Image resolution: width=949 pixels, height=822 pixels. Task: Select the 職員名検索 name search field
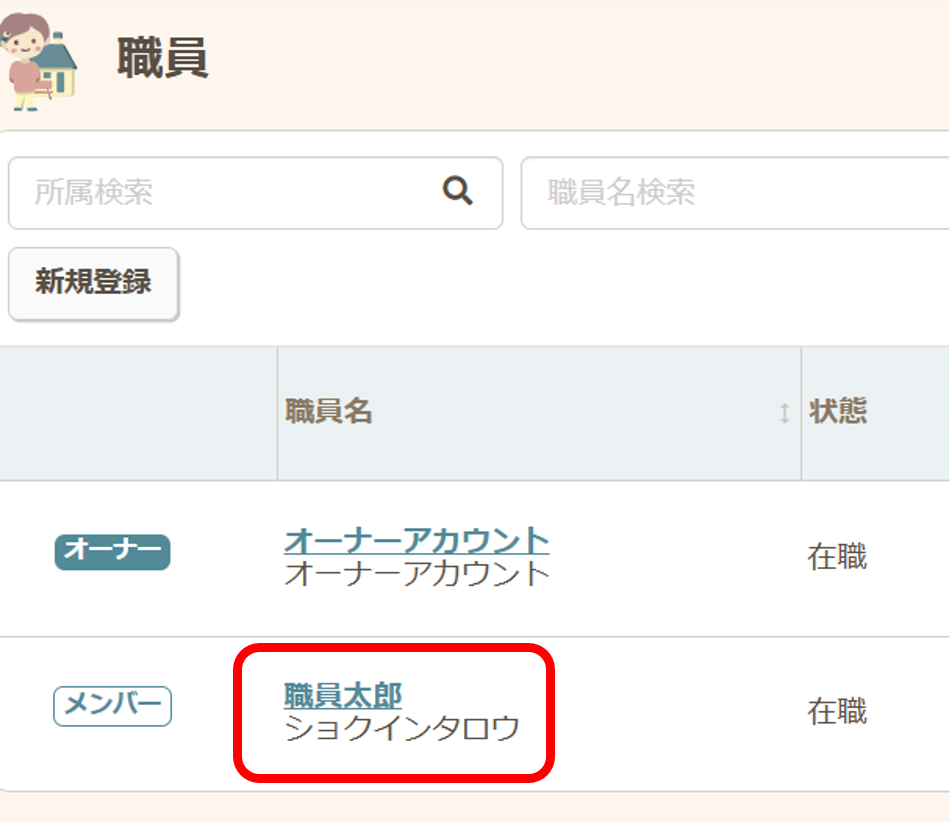pos(700,194)
